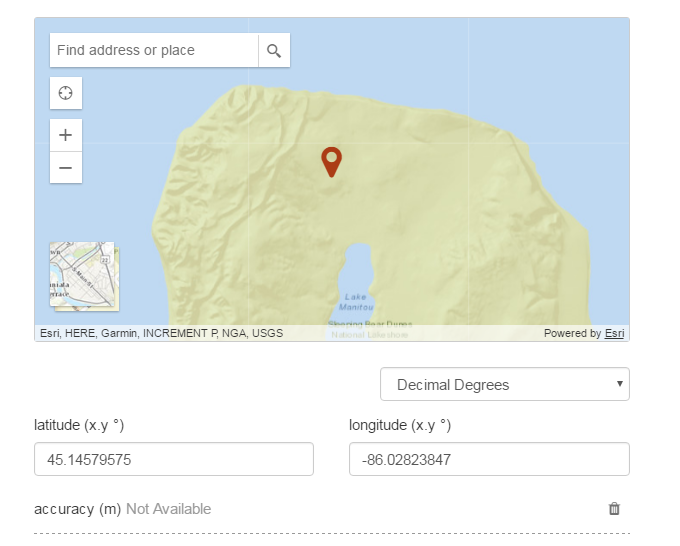Click the longitude input field
The width and height of the screenshot is (680, 546).
(x=489, y=459)
